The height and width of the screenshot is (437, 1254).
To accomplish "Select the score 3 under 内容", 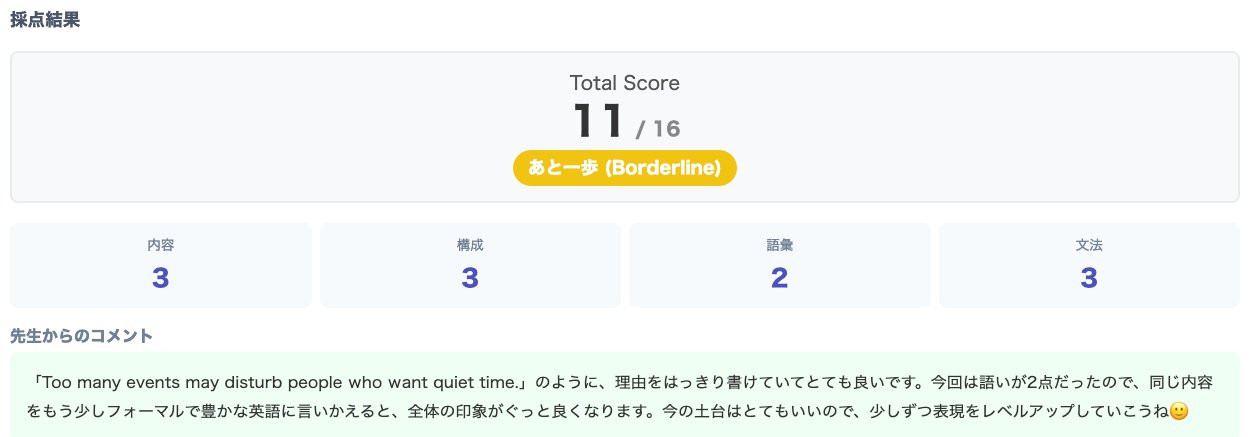I will (x=160, y=278).
